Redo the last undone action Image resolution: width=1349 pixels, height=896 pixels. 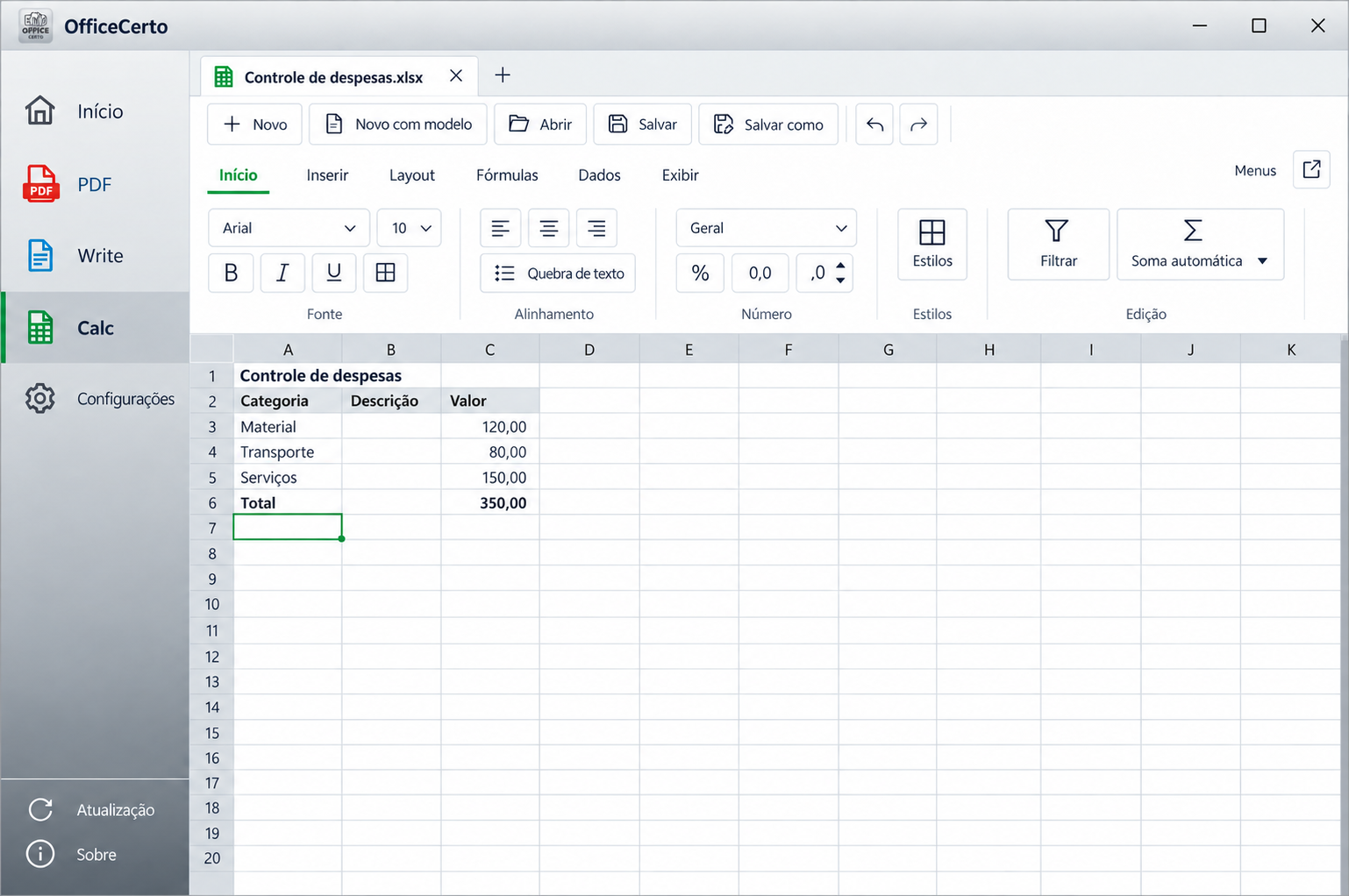(918, 124)
